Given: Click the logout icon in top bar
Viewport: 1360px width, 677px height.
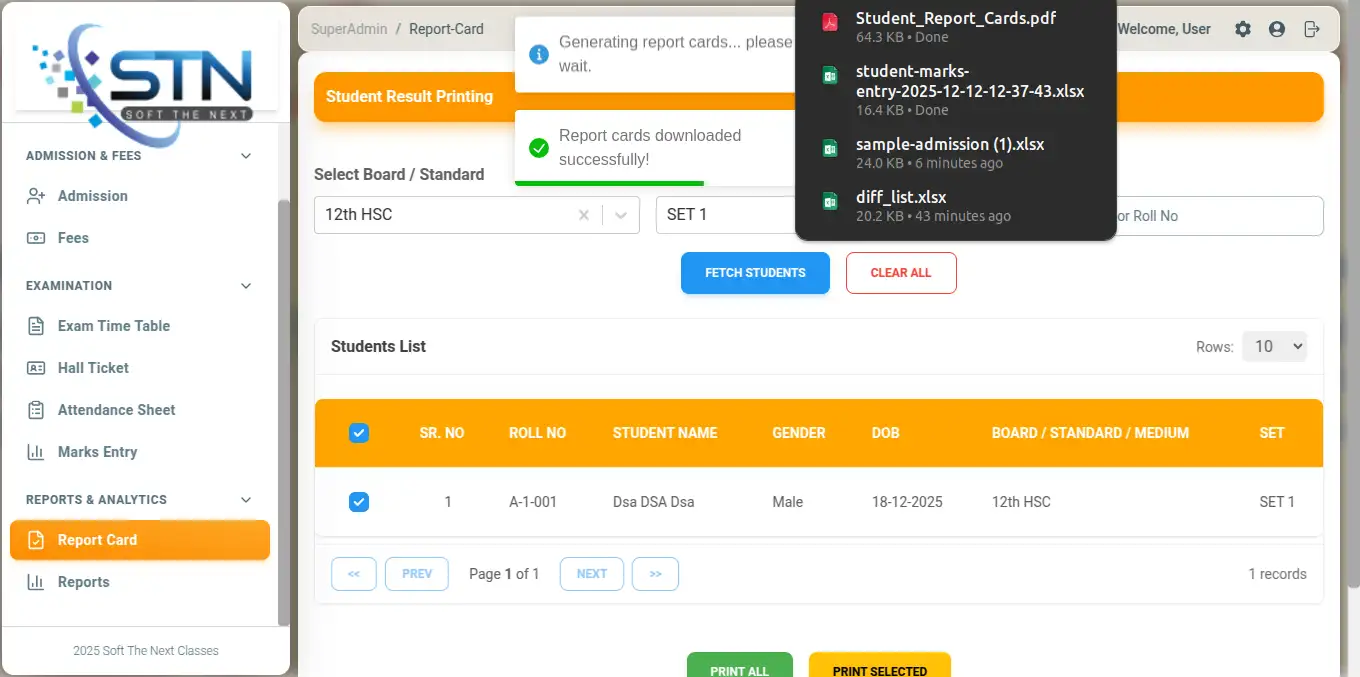Looking at the screenshot, I should [x=1312, y=29].
